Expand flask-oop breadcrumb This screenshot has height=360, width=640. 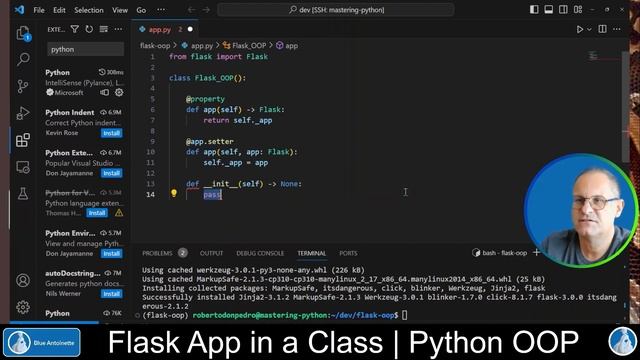(155, 46)
